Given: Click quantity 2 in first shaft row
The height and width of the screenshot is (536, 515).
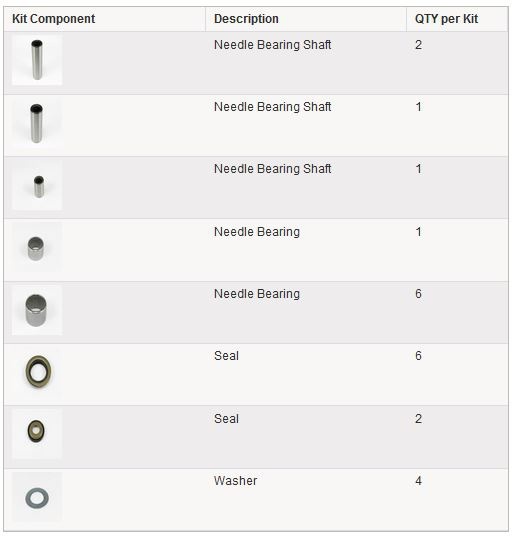Looking at the screenshot, I should pyautogui.click(x=418, y=45).
